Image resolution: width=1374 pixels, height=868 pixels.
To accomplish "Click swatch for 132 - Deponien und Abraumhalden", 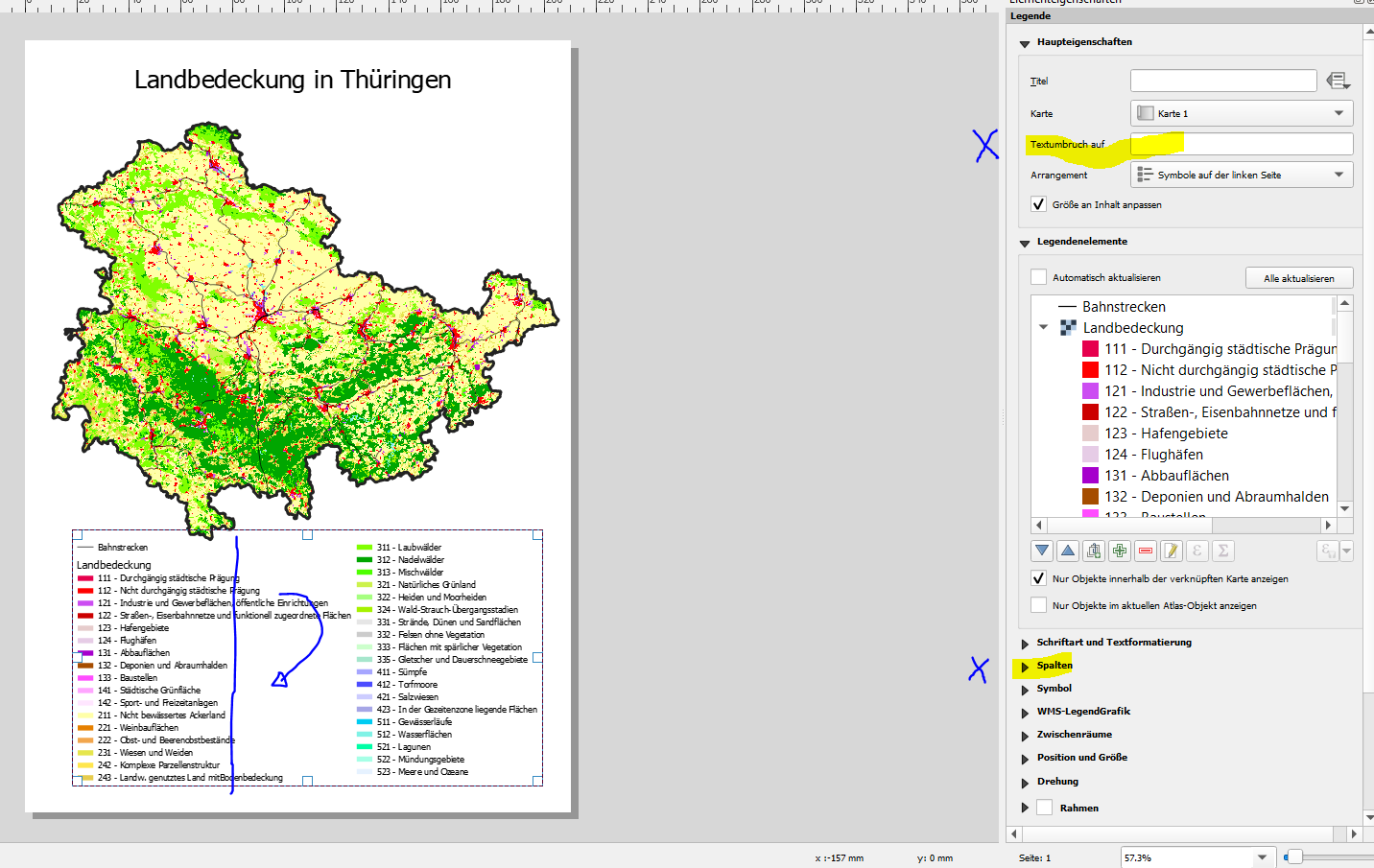I will pyautogui.click(x=1091, y=497).
